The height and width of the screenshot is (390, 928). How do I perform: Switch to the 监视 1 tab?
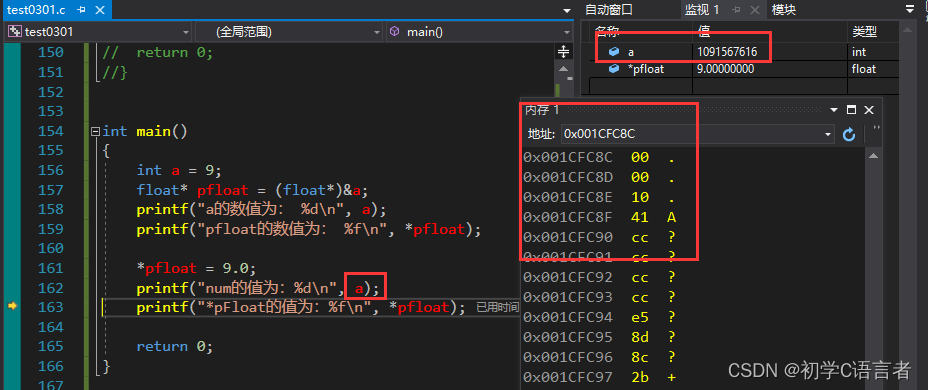click(x=702, y=9)
